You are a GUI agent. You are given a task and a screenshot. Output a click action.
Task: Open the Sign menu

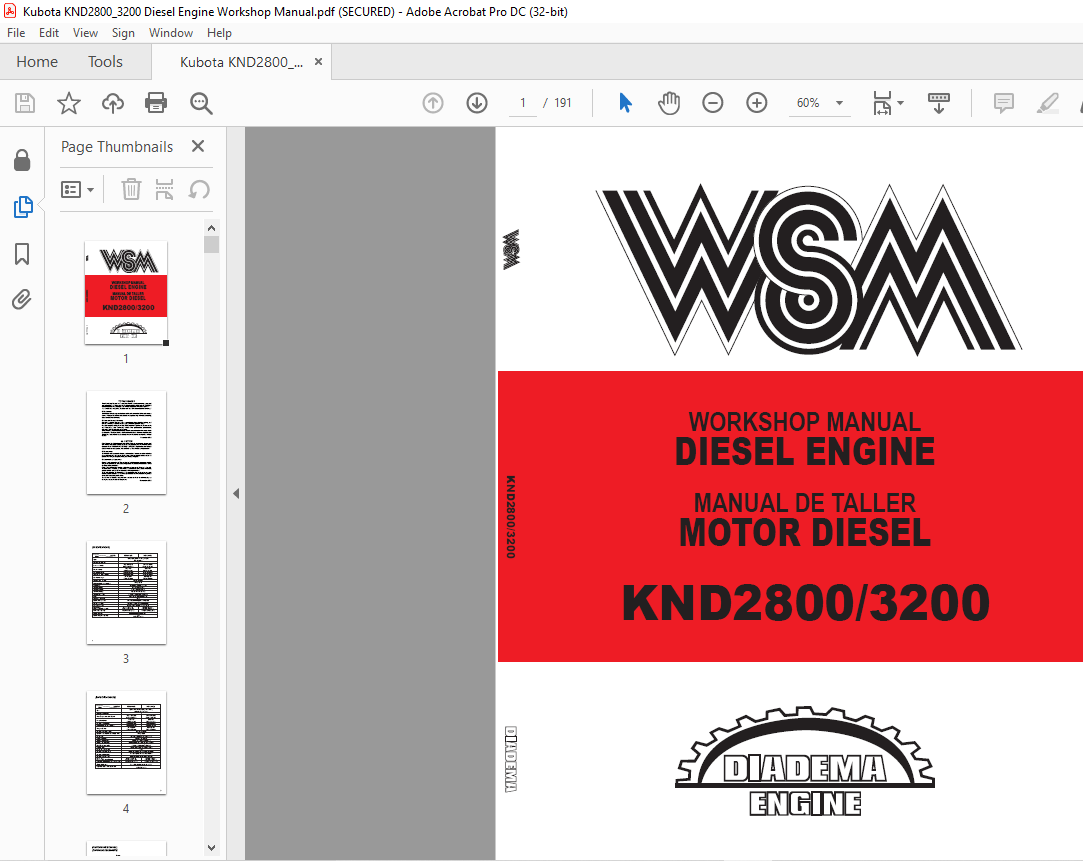(x=123, y=32)
